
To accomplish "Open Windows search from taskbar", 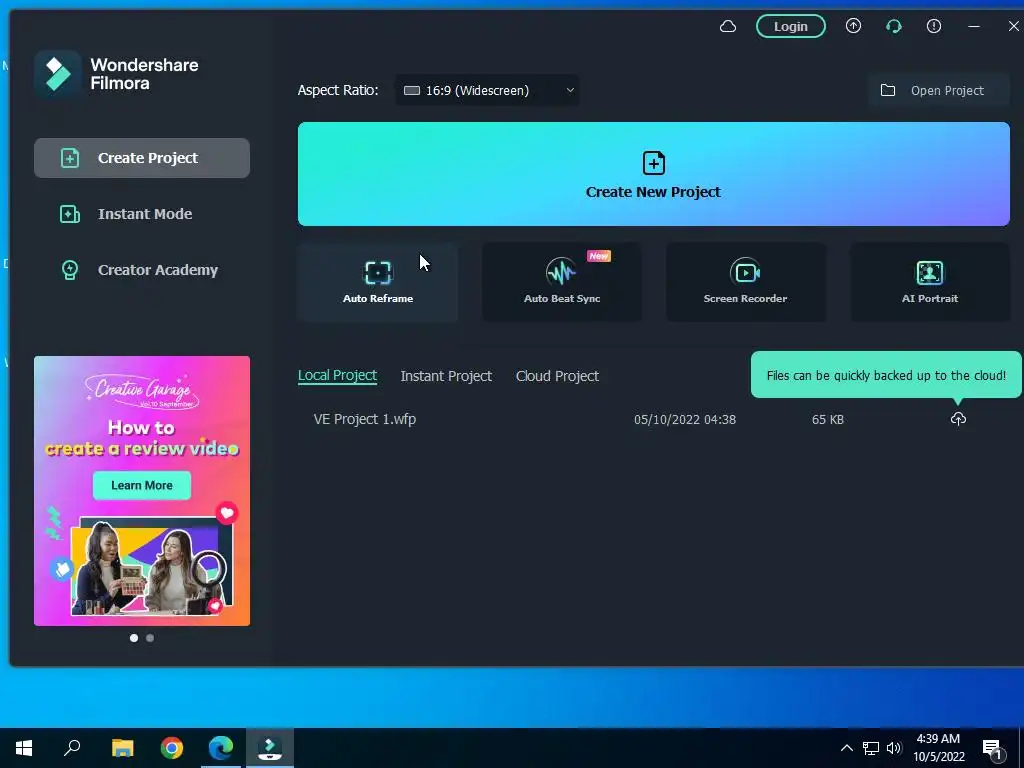I will click(x=72, y=748).
